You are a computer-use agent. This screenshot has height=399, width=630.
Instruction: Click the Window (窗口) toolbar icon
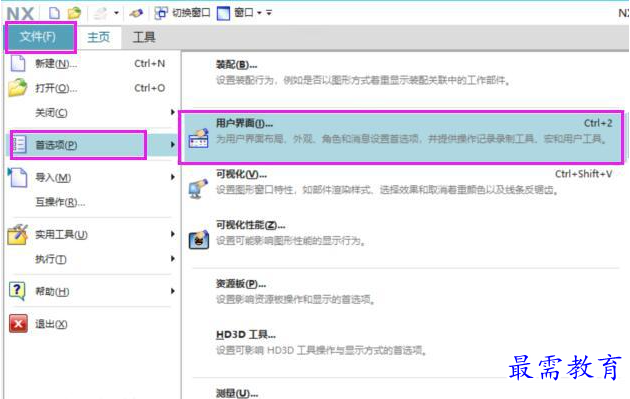[223, 13]
